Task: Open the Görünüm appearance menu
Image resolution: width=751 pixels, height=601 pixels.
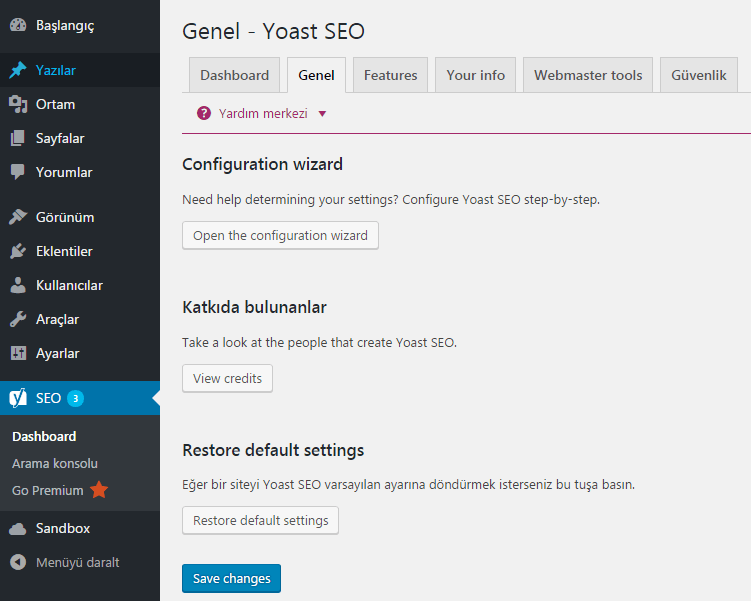Action: click(80, 217)
